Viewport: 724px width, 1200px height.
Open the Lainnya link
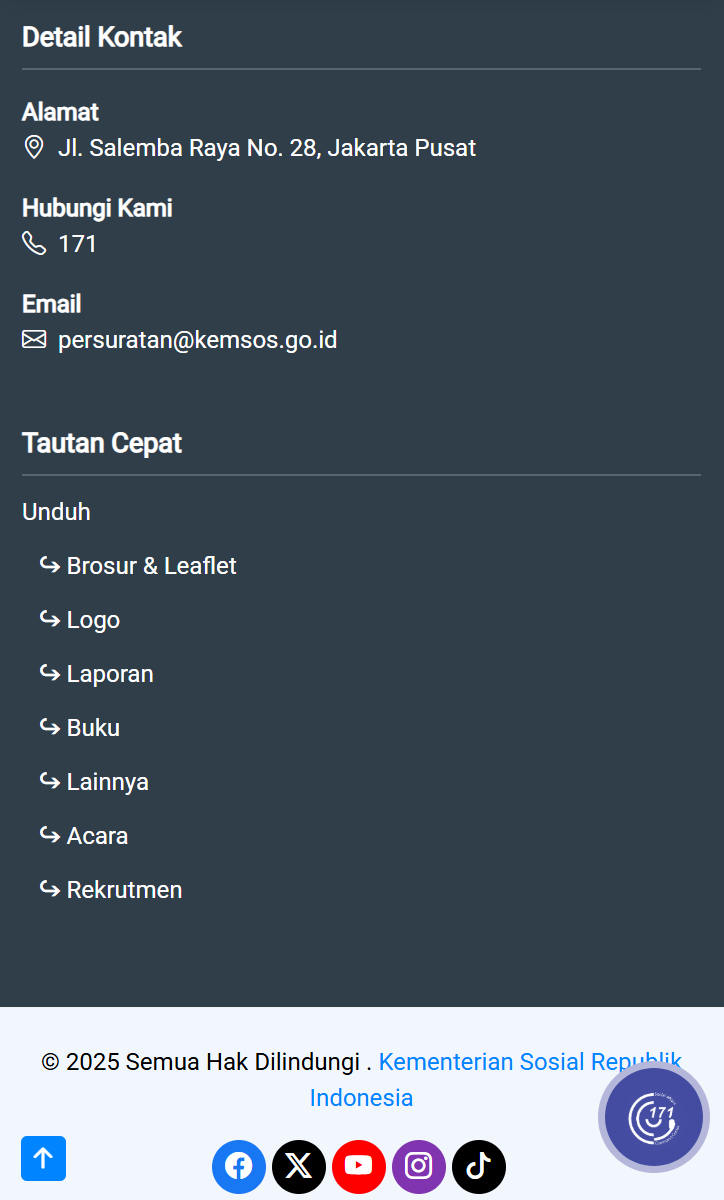pyautogui.click(x=107, y=782)
